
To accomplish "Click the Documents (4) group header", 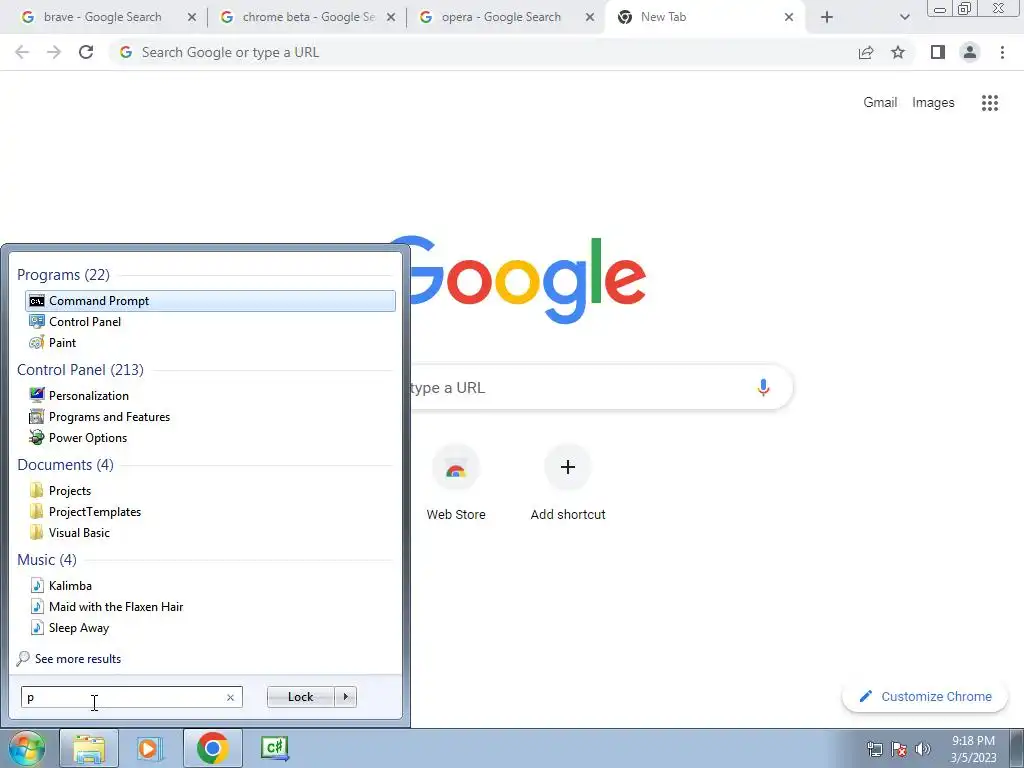I will pos(65,465).
